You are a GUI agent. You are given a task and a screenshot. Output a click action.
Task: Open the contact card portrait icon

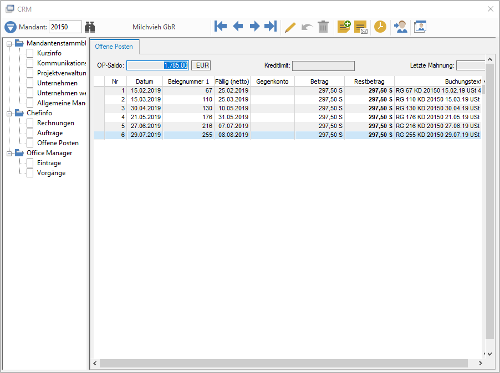tap(420, 27)
